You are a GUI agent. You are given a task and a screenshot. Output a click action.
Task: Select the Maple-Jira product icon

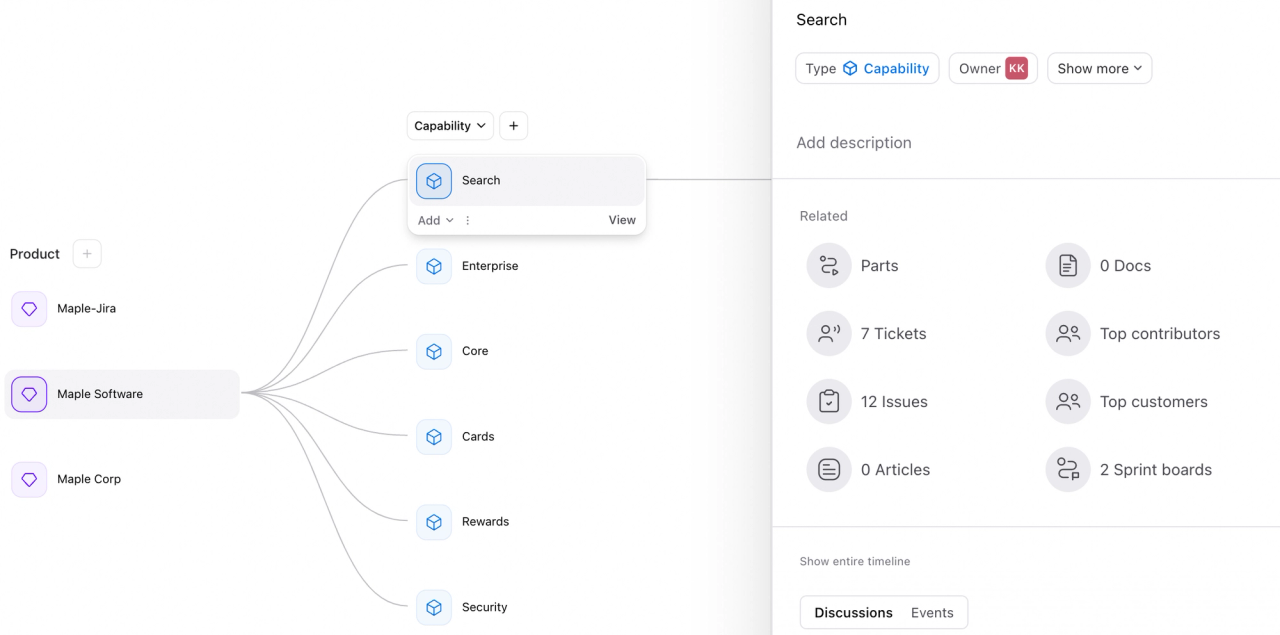(28, 308)
